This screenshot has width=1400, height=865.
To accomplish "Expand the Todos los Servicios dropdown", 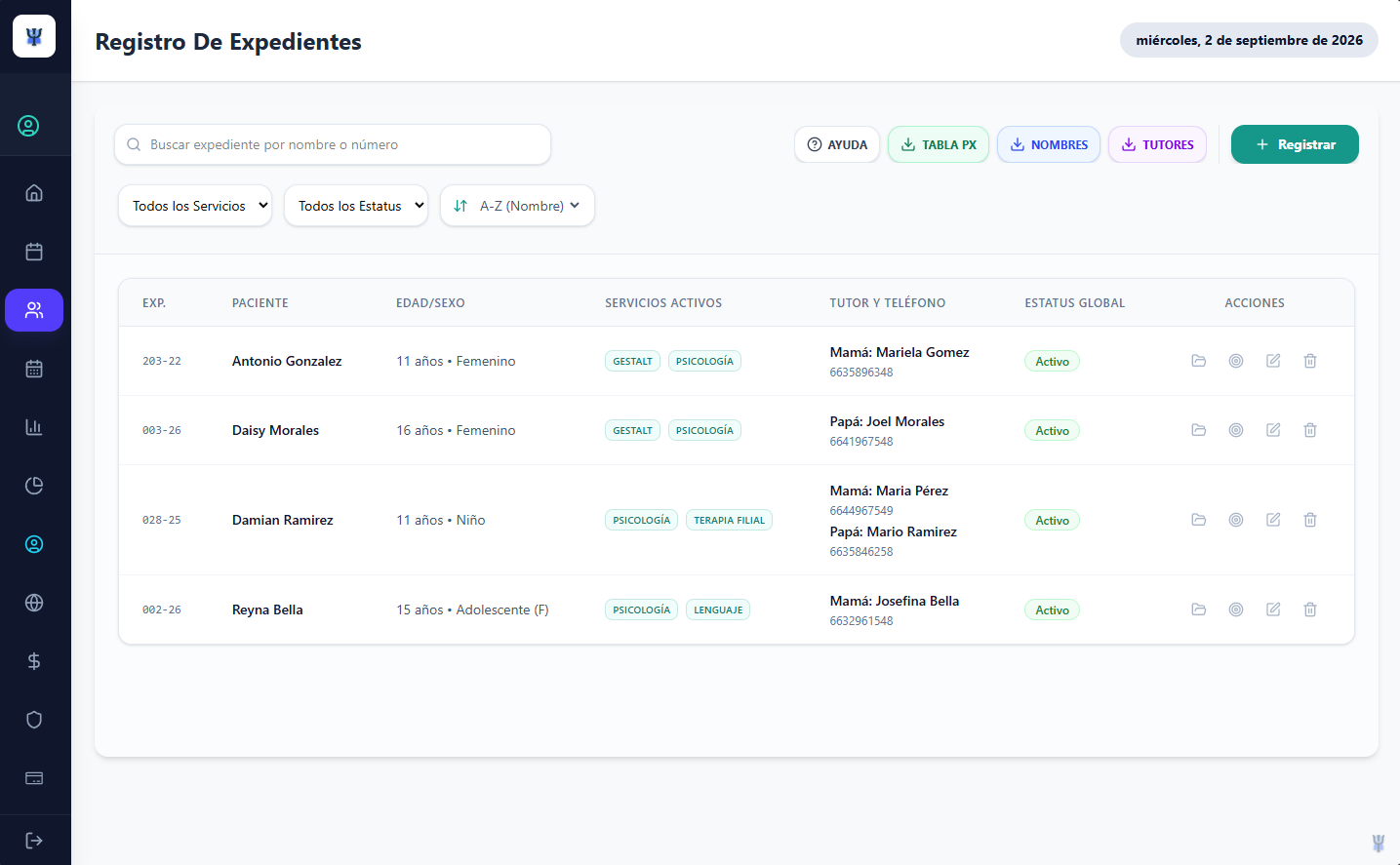I will click(x=195, y=206).
